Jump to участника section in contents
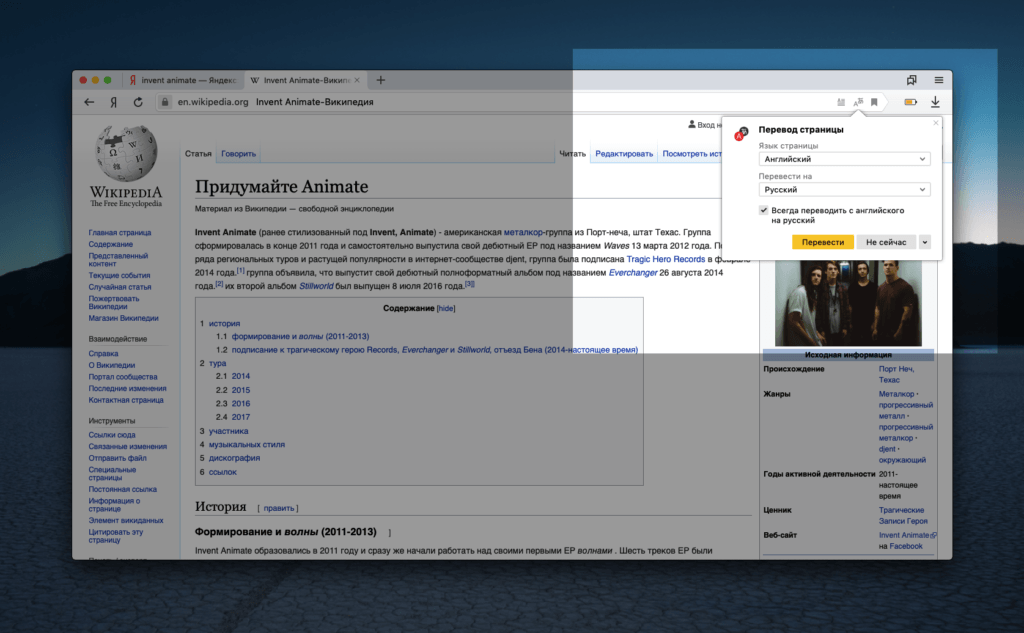The height and width of the screenshot is (633, 1024). click(x=229, y=431)
